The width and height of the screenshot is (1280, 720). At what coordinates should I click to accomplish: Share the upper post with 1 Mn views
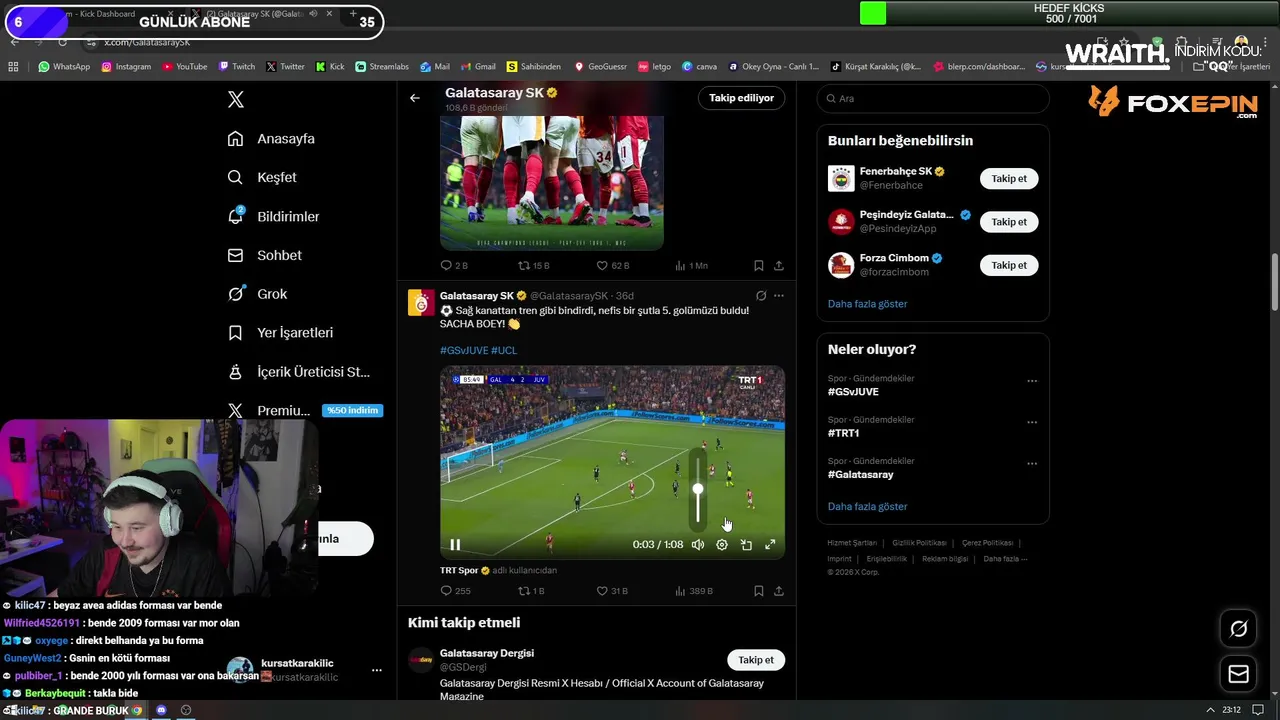(779, 266)
